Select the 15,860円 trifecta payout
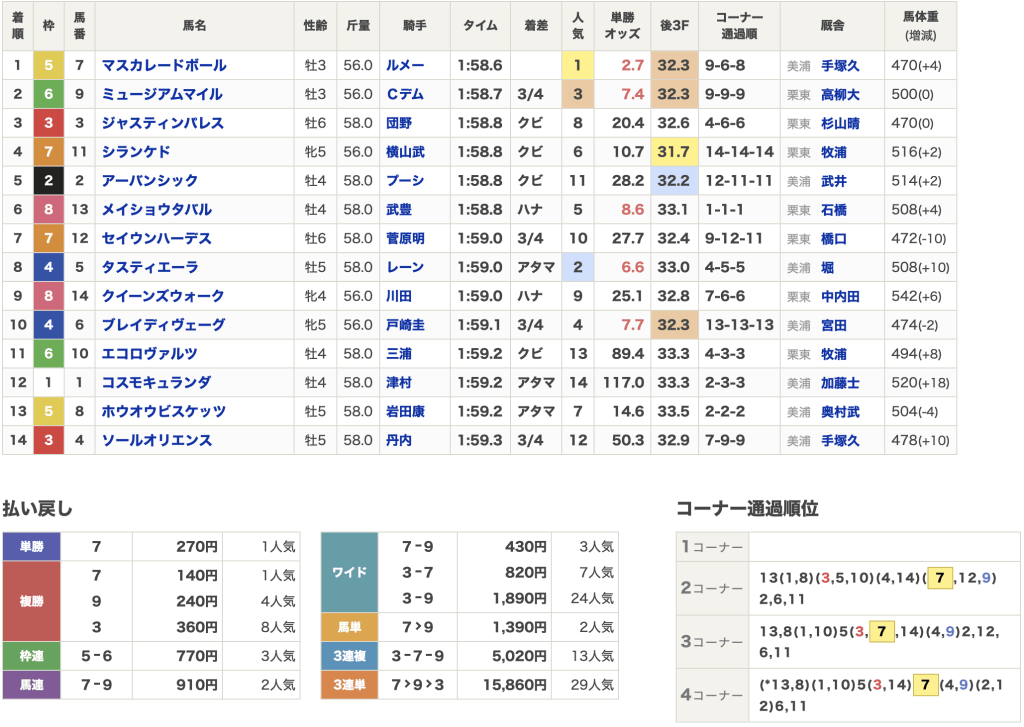Image resolution: width=1024 pixels, height=727 pixels. [x=515, y=685]
